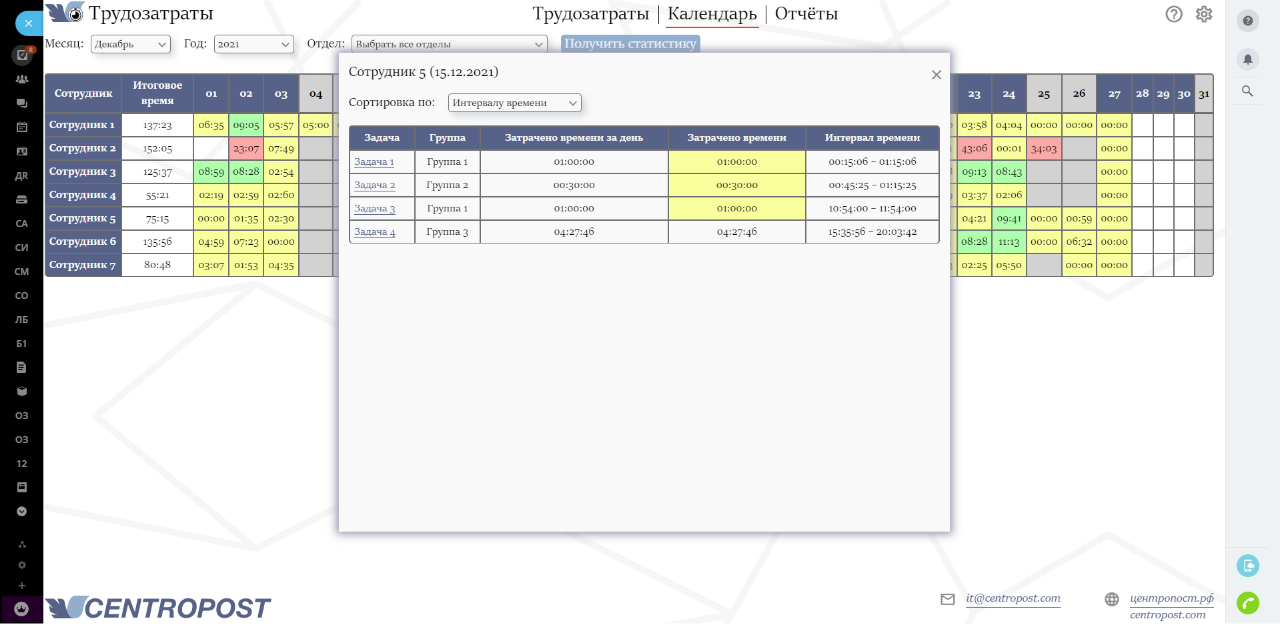Click the outlined help icon beside the gear

1174,14
